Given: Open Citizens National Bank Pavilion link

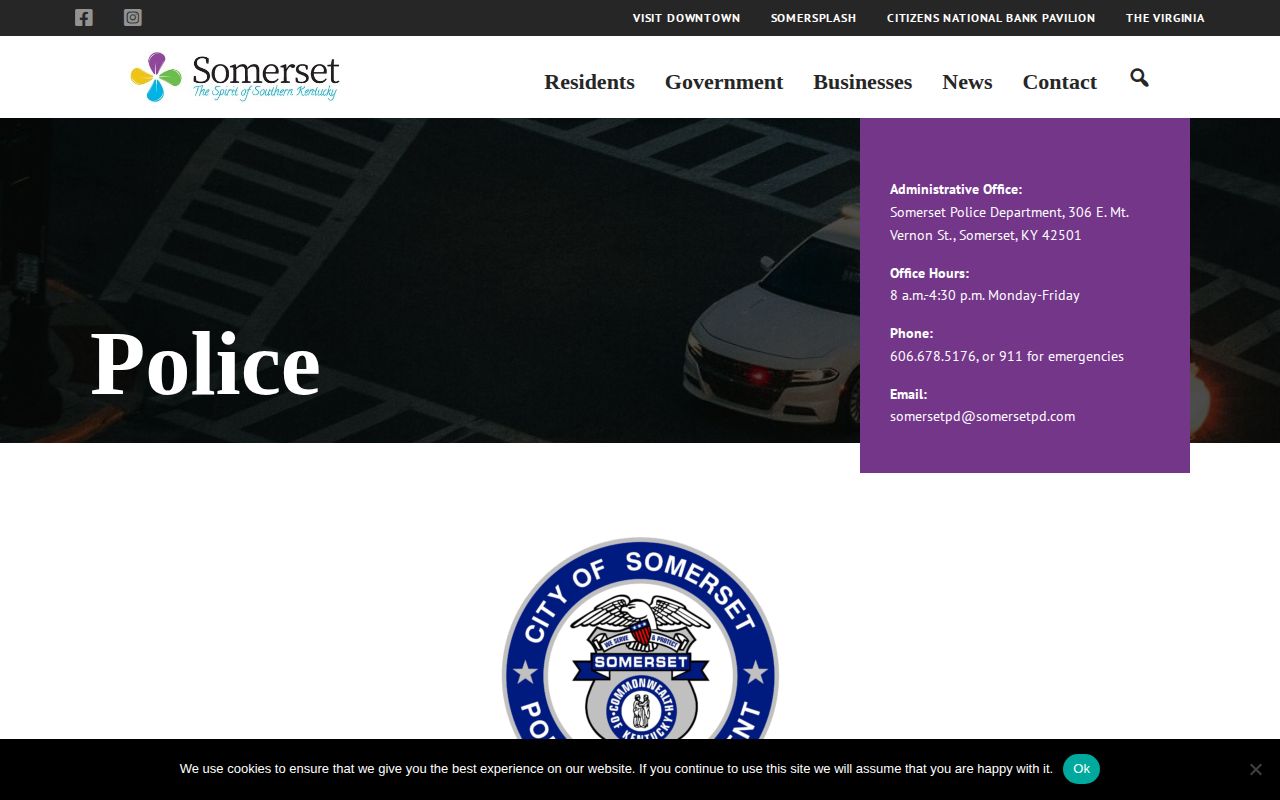Looking at the screenshot, I should point(991,18).
